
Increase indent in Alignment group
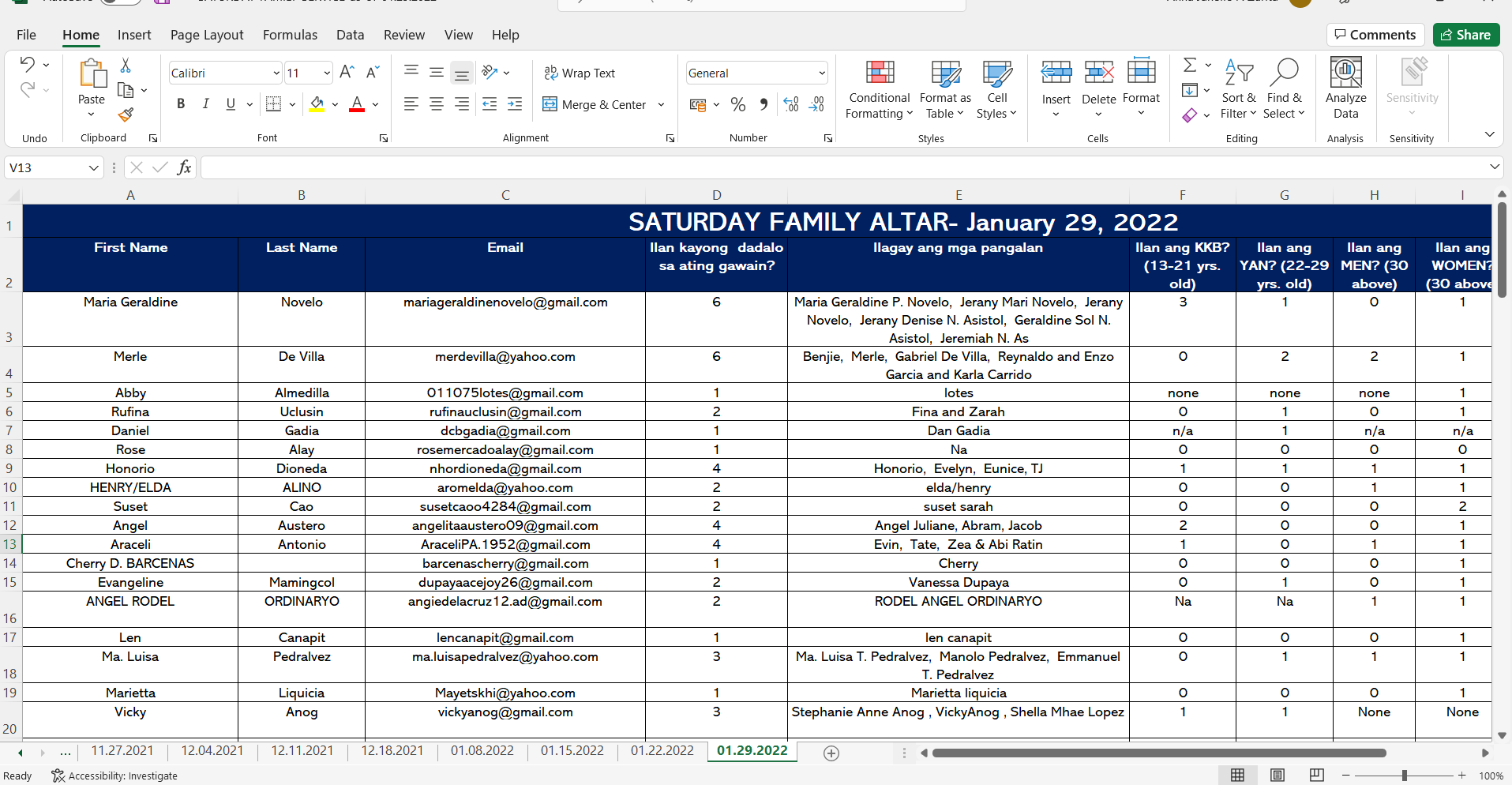tap(515, 104)
